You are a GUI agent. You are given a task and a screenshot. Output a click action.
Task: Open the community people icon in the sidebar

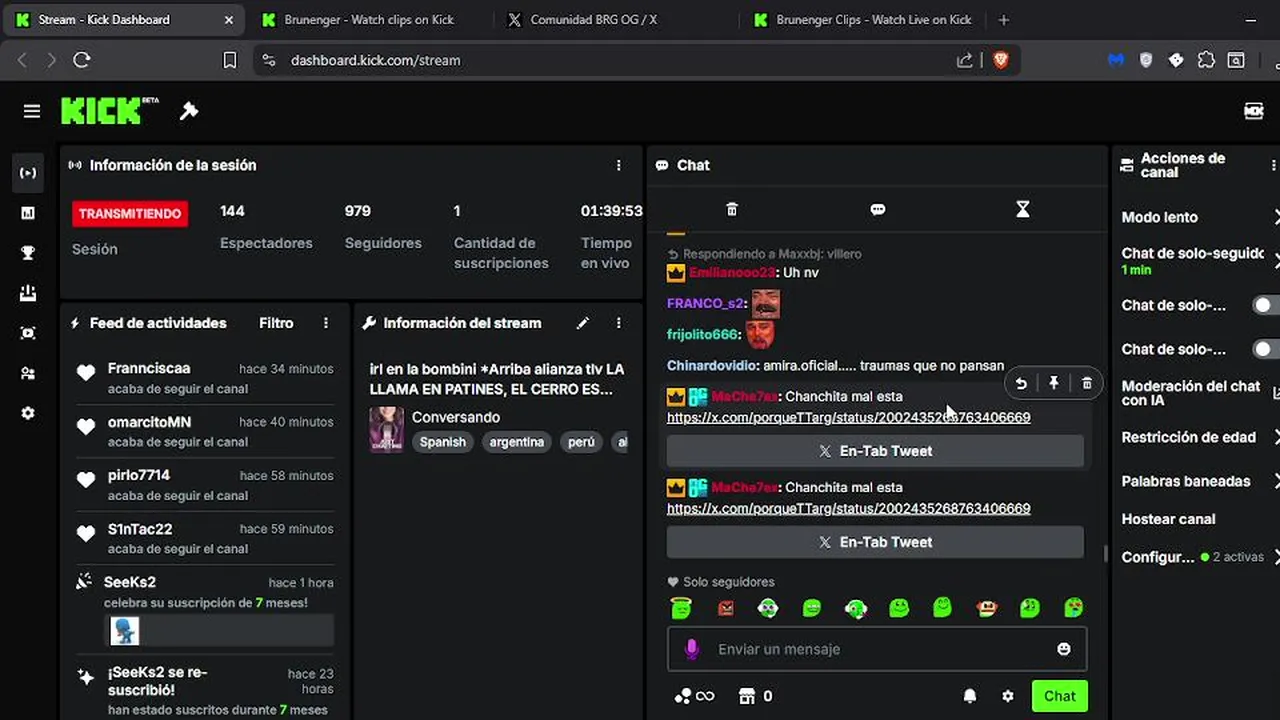(x=28, y=373)
